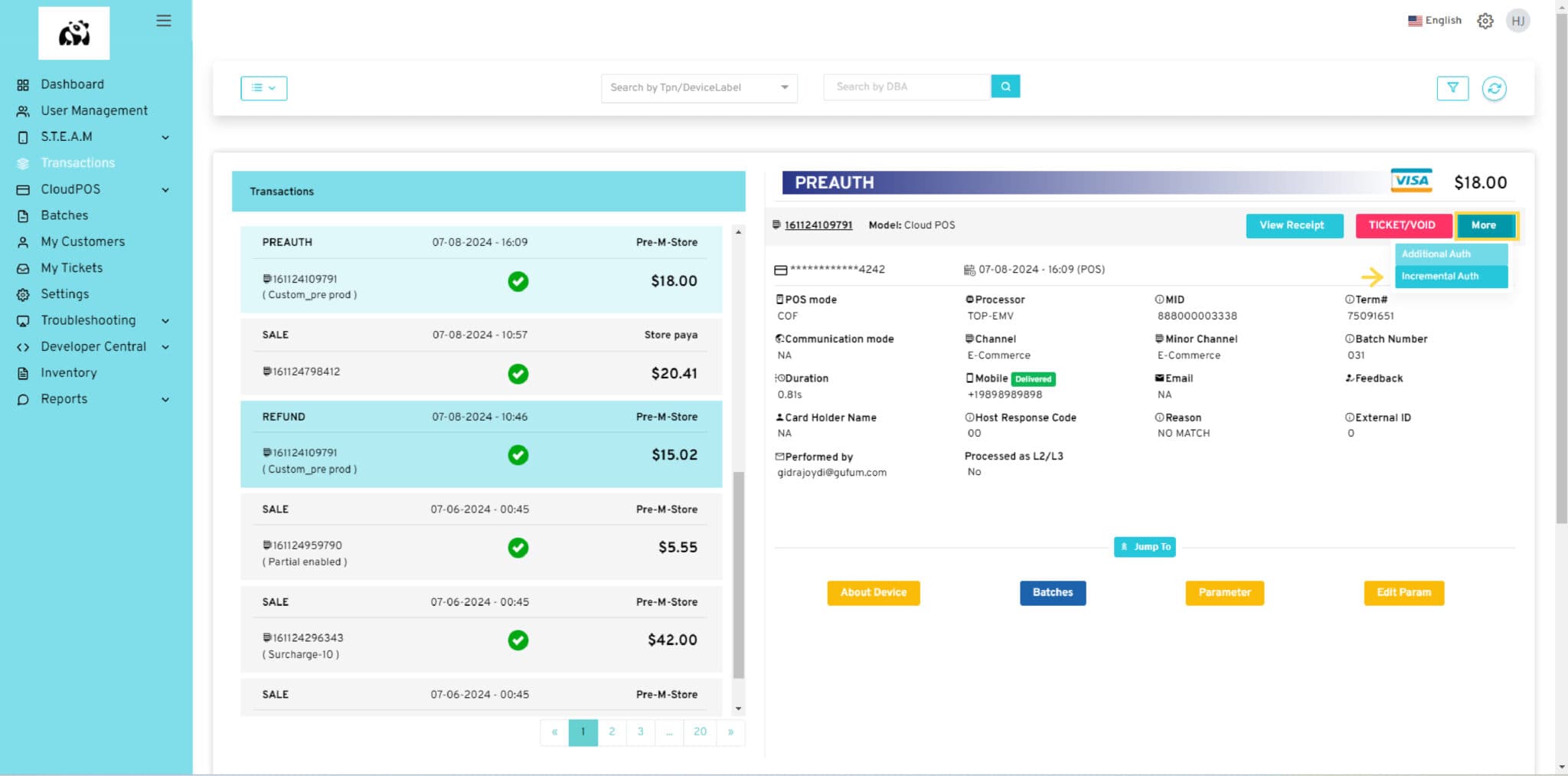This screenshot has width=1568, height=776.
Task: Expand the Reports submenu chevron
Action: 165,399
